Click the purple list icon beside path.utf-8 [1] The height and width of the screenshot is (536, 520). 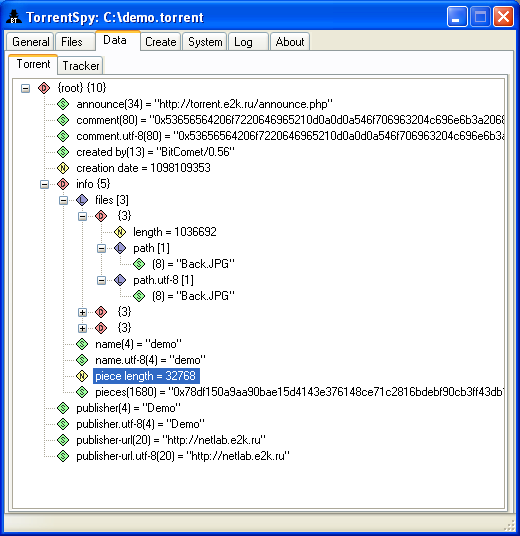pyautogui.click(x=120, y=280)
